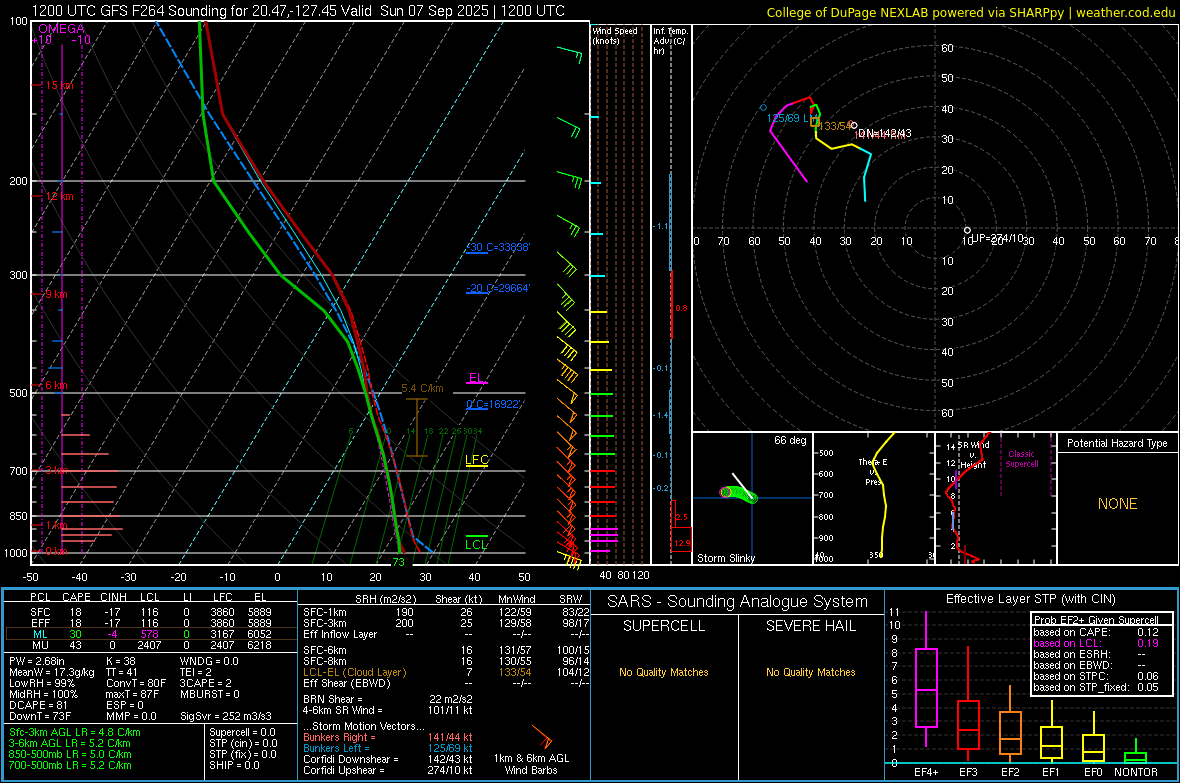Click the Wind Speed (knots) header

pyautogui.click(x=615, y=35)
